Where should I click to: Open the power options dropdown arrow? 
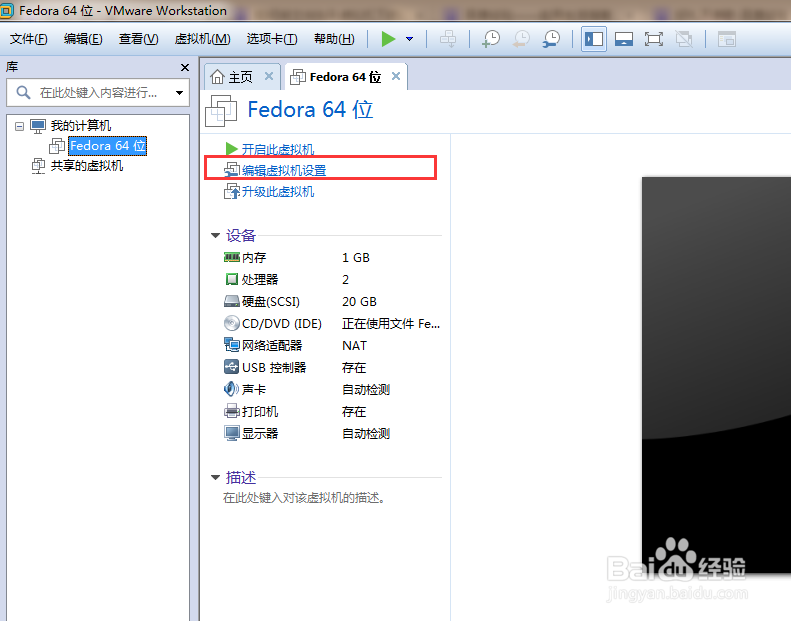coord(410,39)
